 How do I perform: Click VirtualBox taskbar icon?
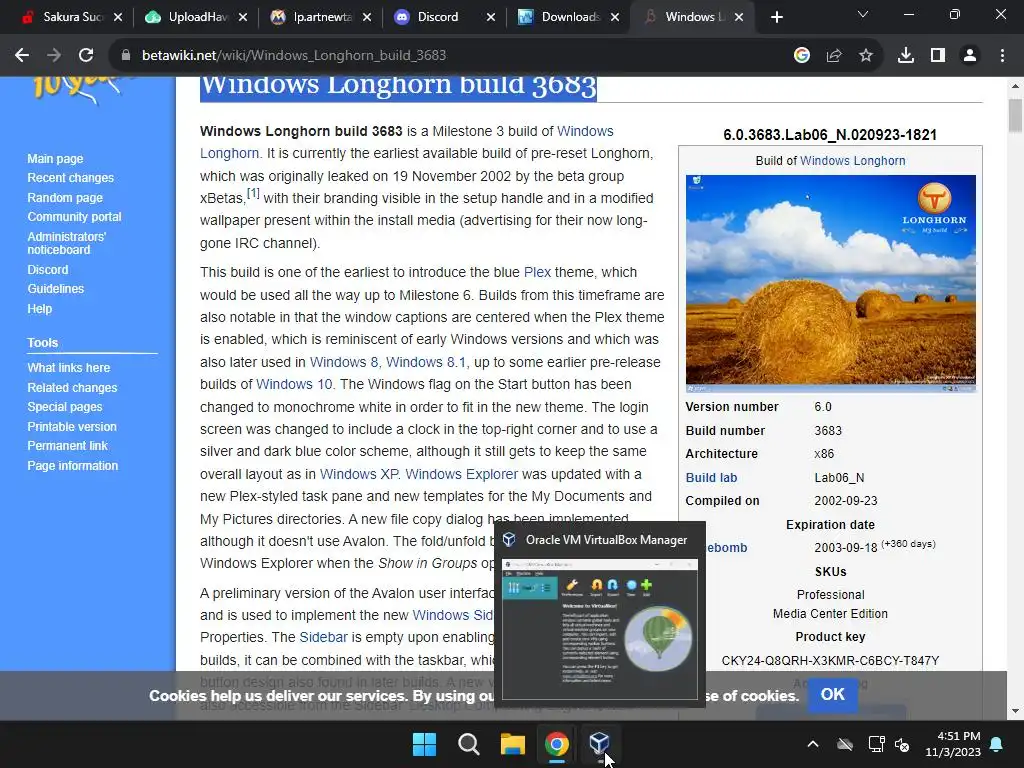coord(600,743)
